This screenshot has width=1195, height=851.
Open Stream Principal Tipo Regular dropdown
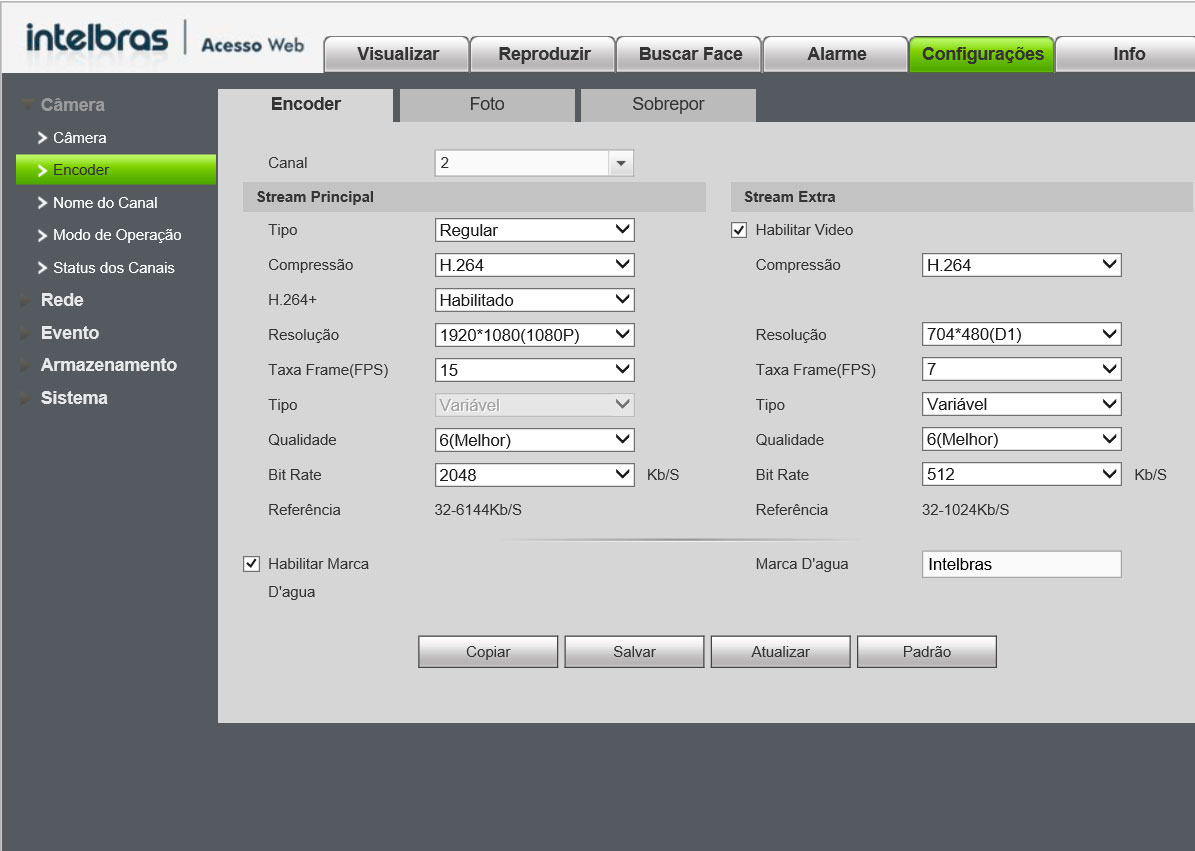(534, 230)
